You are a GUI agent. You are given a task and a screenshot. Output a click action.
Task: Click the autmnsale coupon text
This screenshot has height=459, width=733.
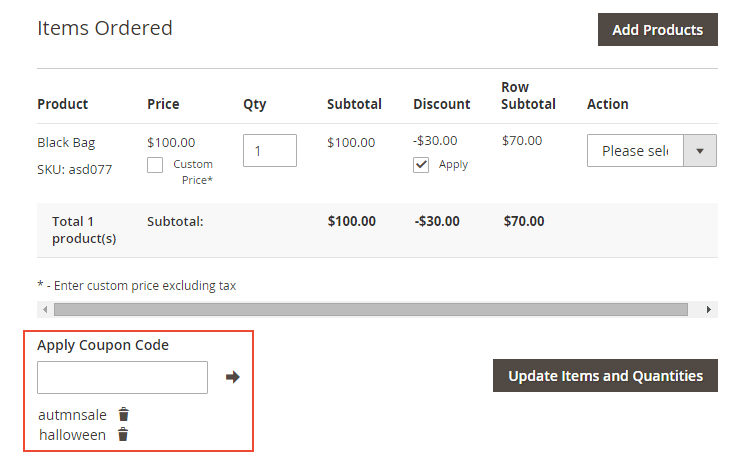(72, 415)
